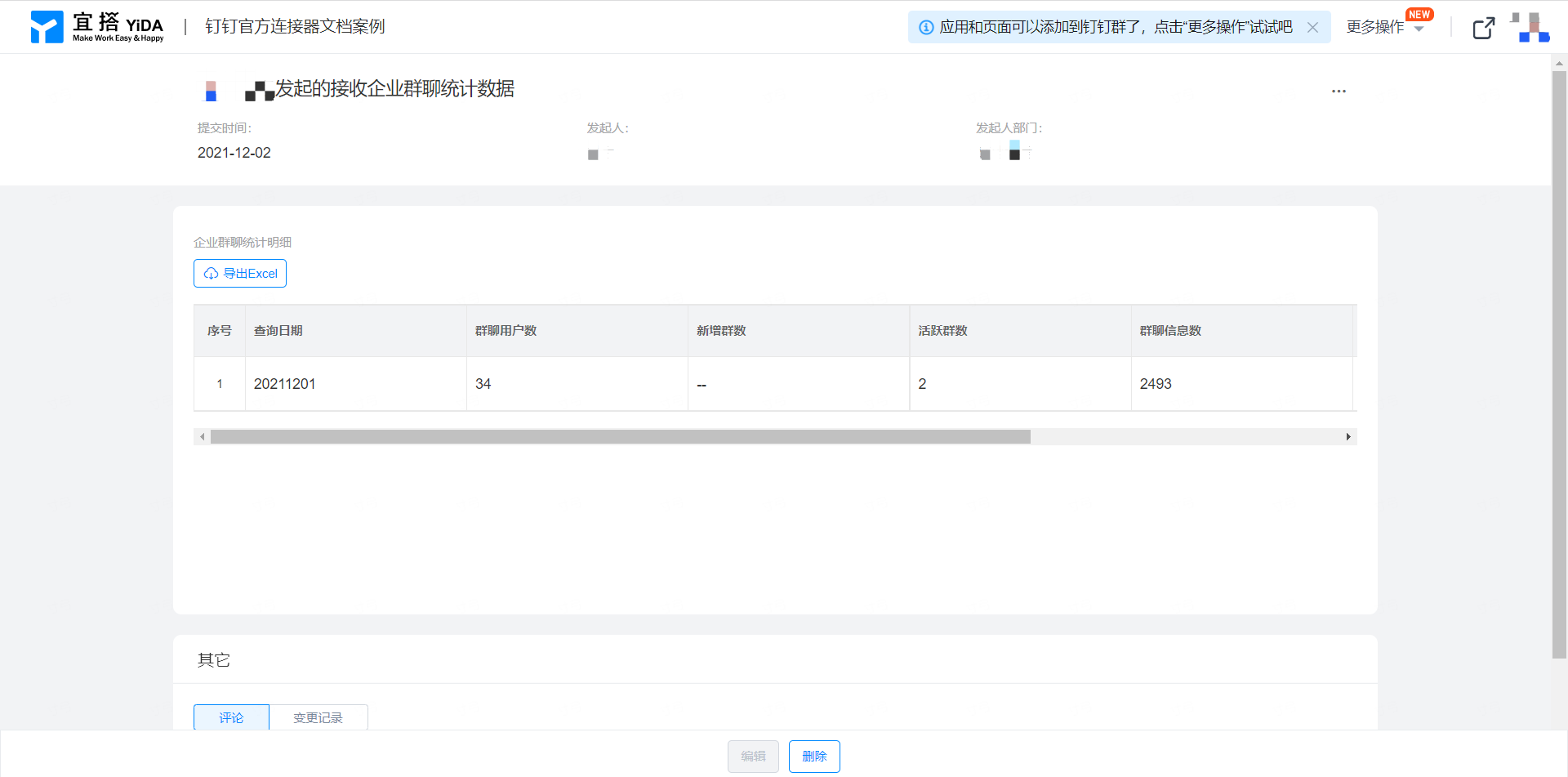Click the 编辑 button
This screenshot has height=777, width=1568.
[x=753, y=757]
